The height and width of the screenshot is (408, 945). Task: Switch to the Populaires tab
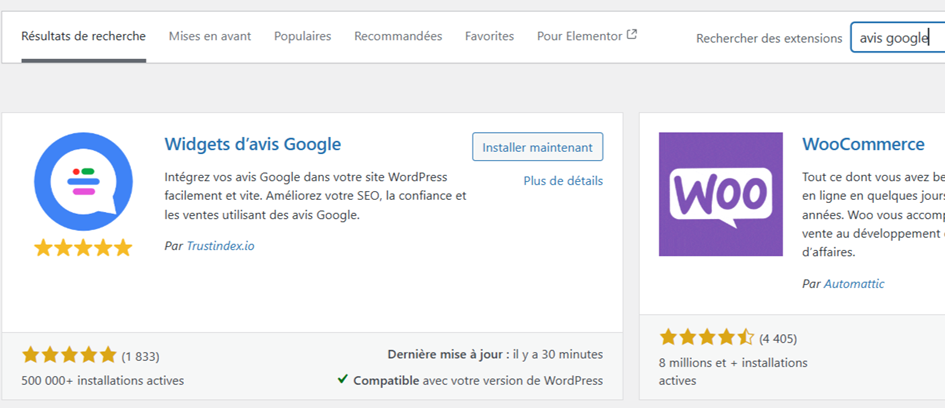point(303,36)
